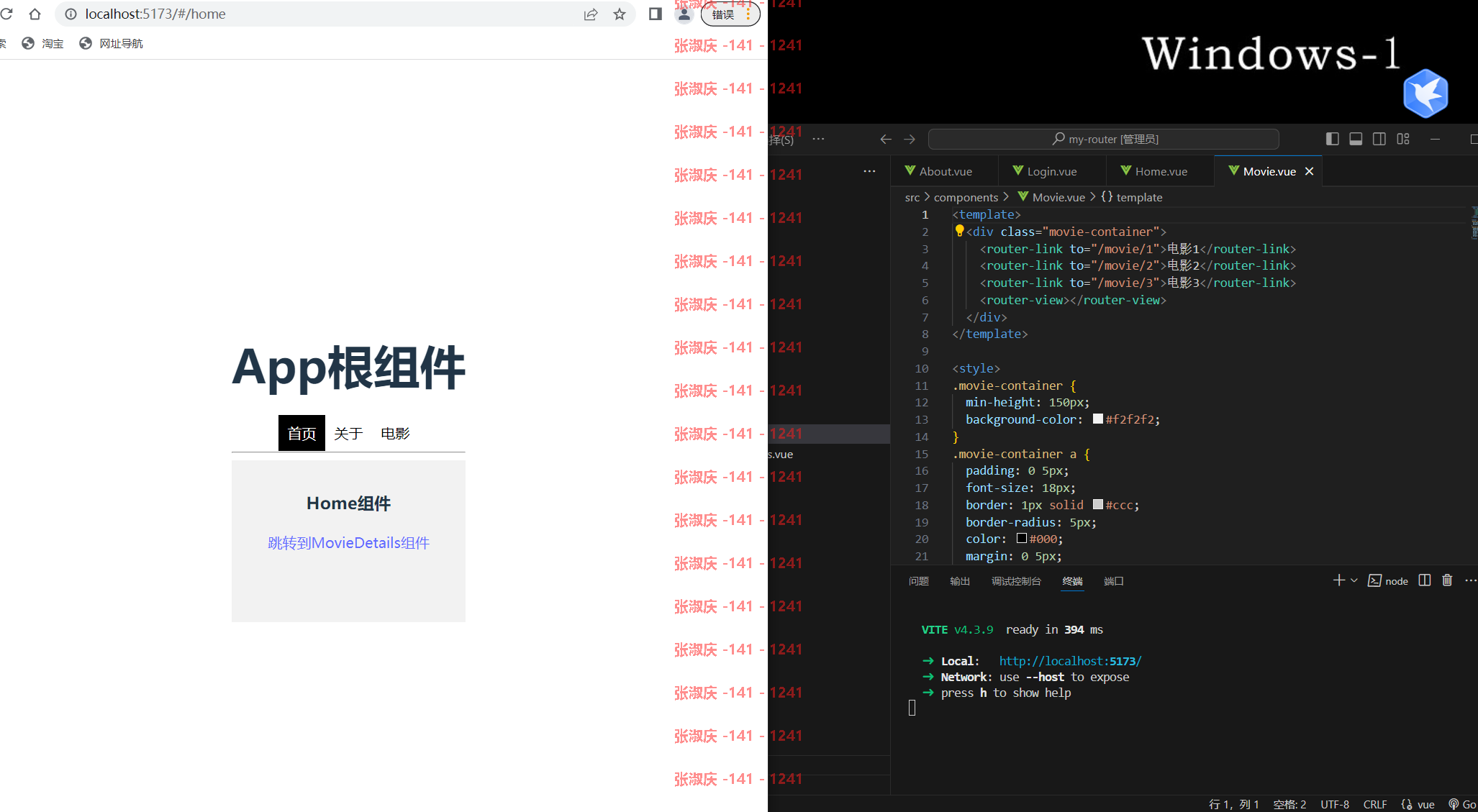Click the 空格: 2 indentation status
The height and width of the screenshot is (812, 1478).
[x=1289, y=804]
